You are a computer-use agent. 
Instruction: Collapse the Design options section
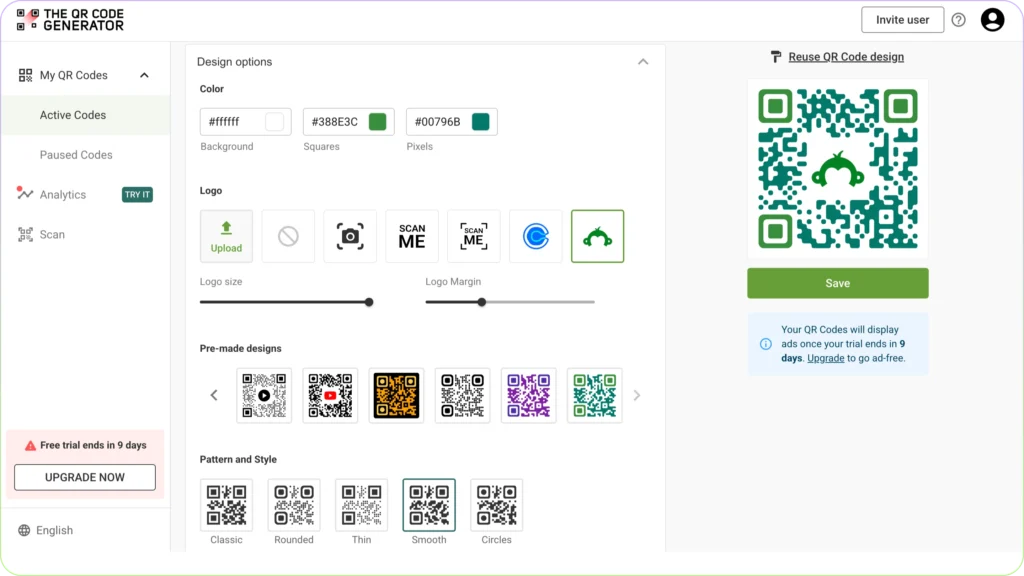tap(643, 61)
